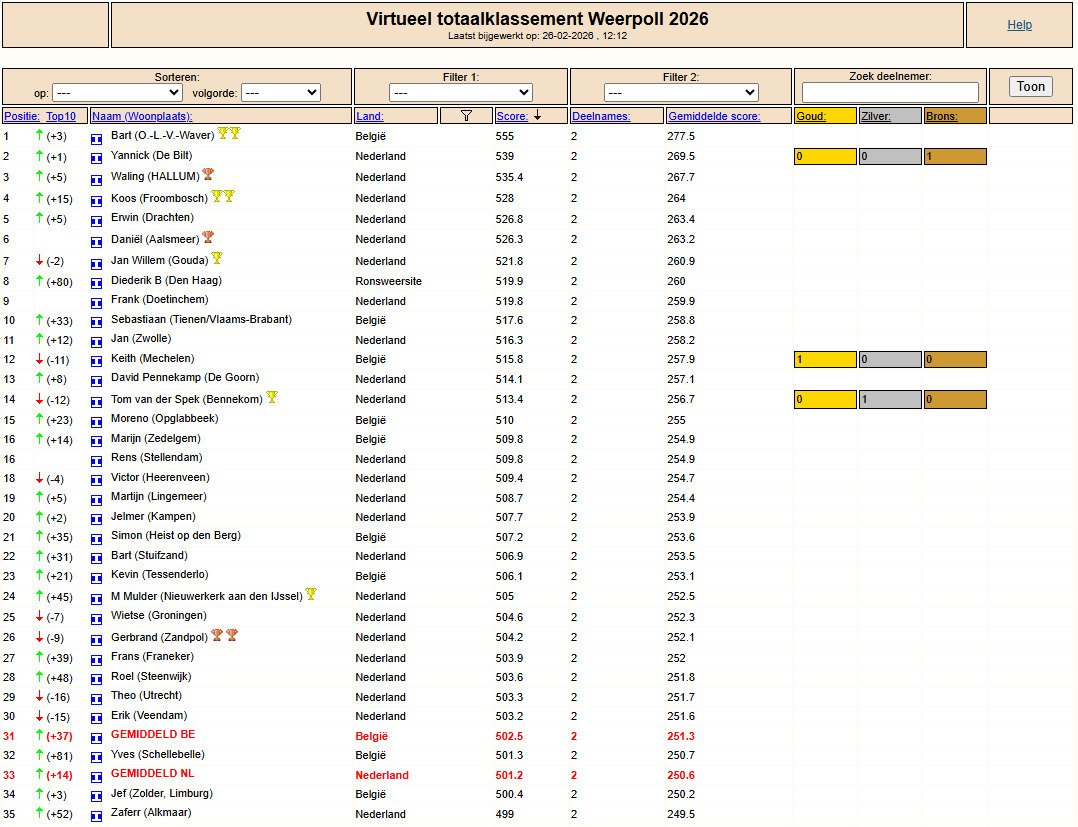Expand the Filter 1 dropdown

pyautogui.click(x=460, y=92)
